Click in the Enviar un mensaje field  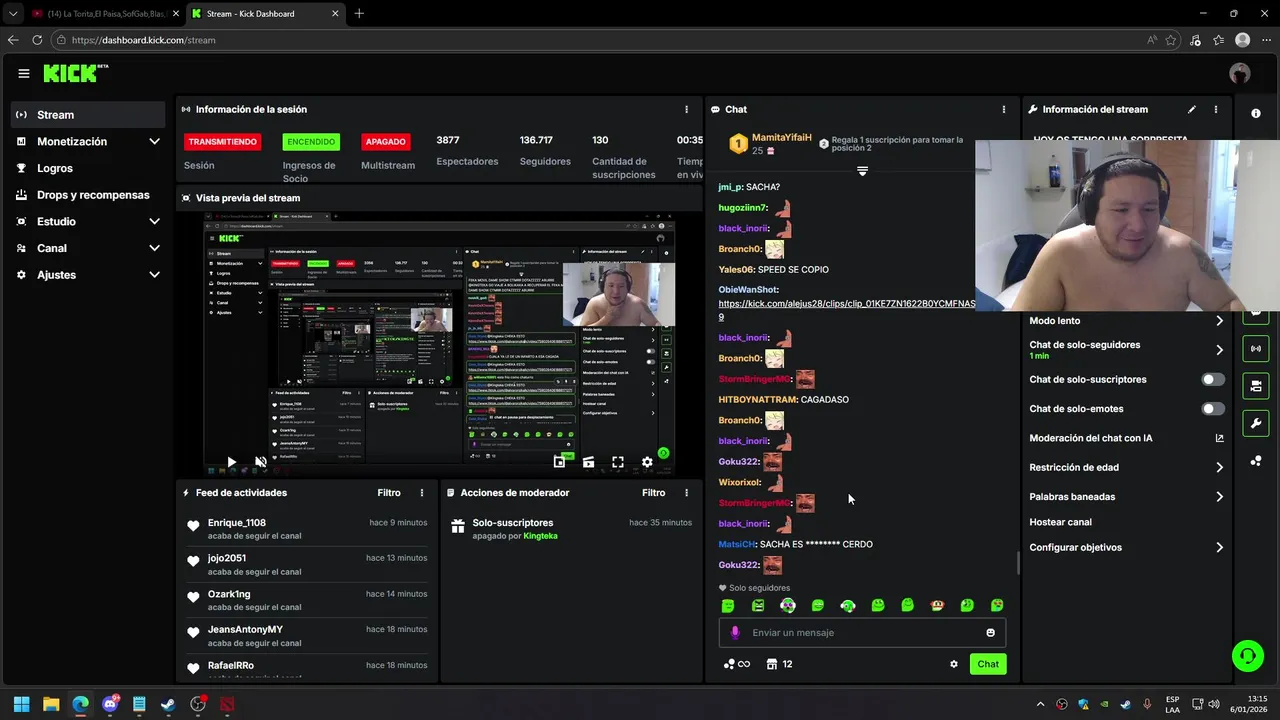(x=862, y=633)
